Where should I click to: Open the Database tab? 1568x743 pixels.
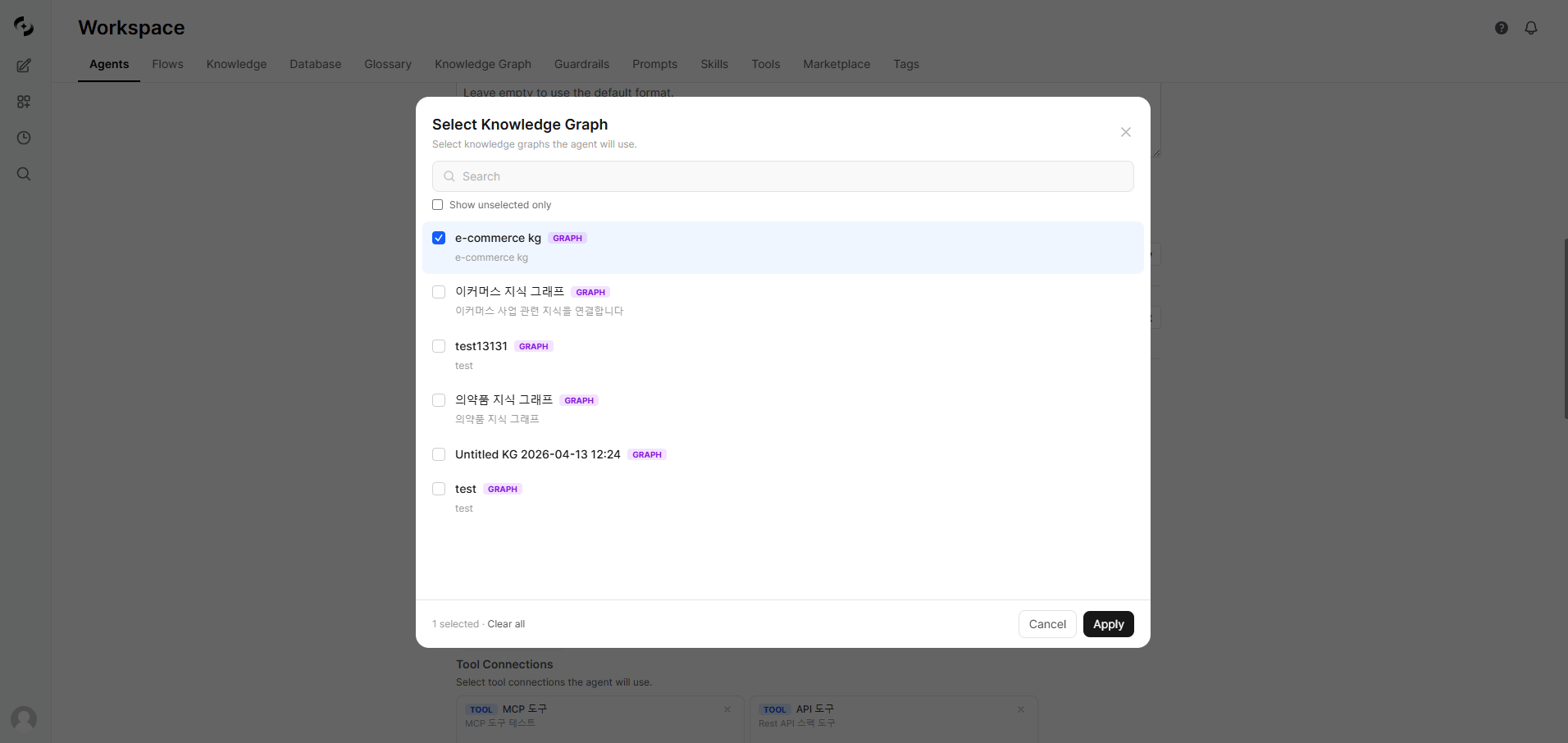pyautogui.click(x=315, y=64)
